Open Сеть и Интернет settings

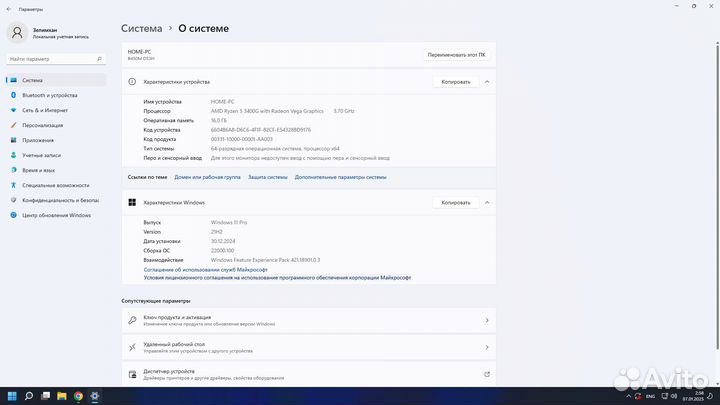45,110
